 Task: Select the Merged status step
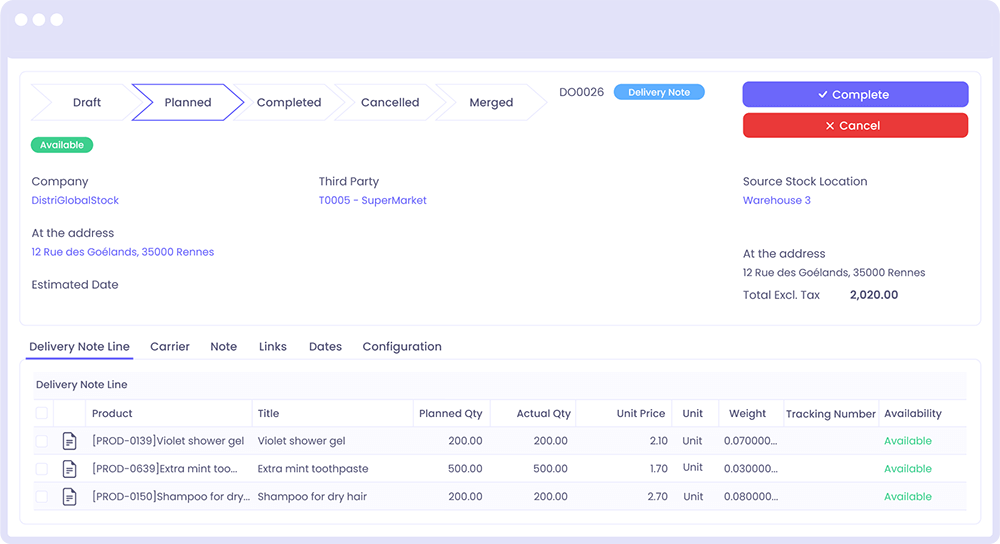(x=491, y=102)
